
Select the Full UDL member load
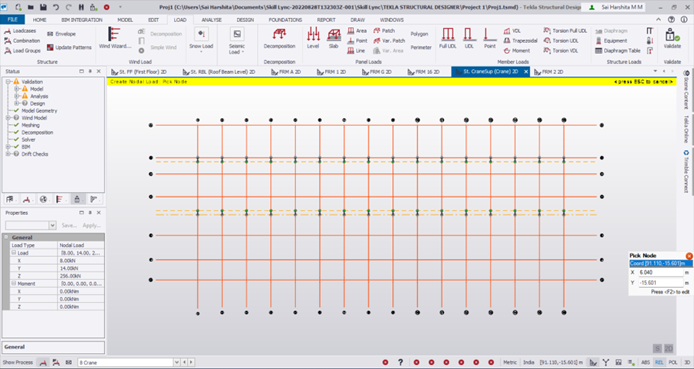pyautogui.click(x=447, y=38)
